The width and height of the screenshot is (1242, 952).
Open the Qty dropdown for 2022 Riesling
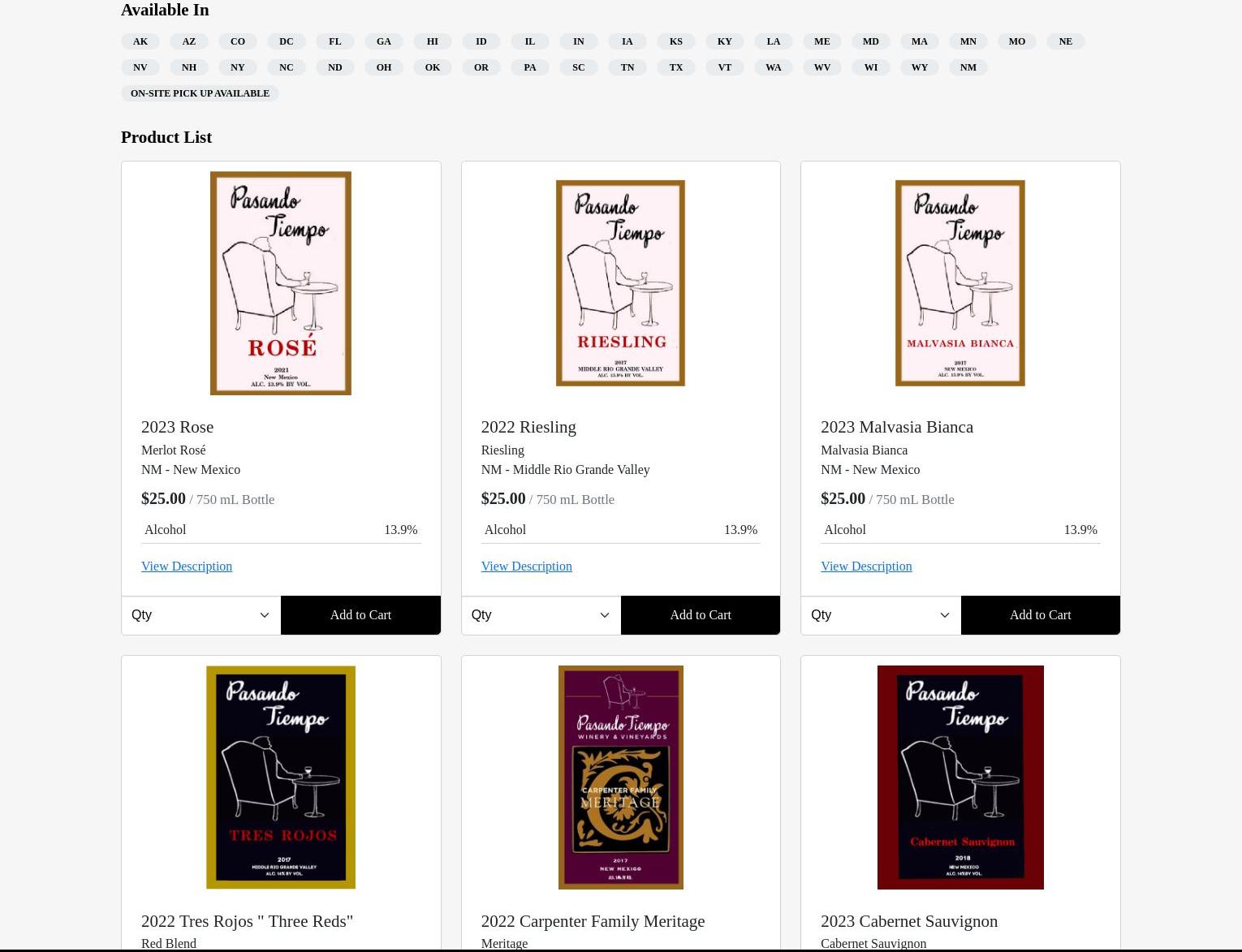(541, 615)
